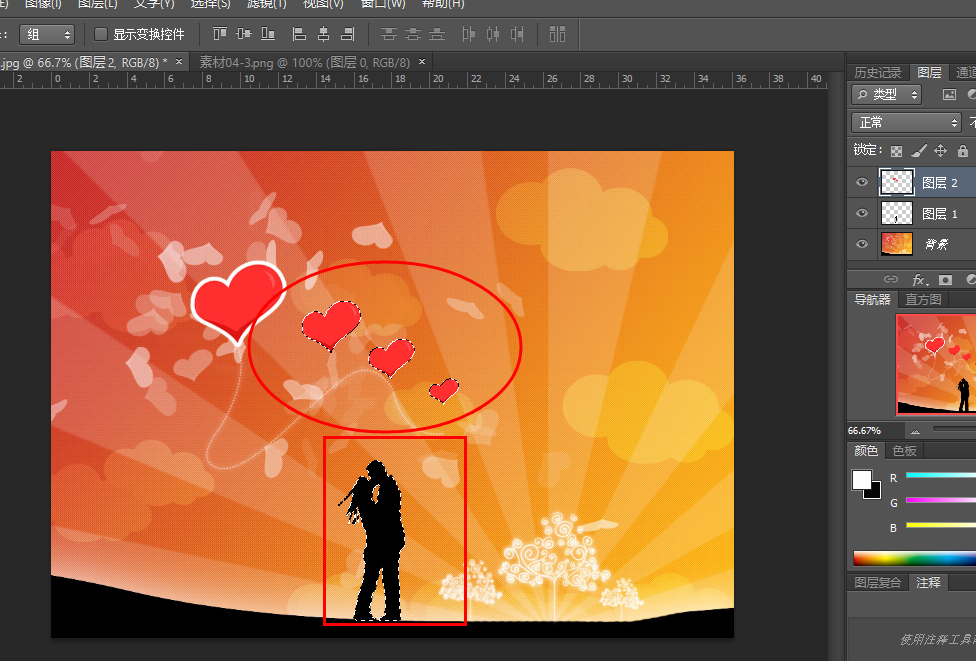
Task: Select 图层 2 layer thumbnail
Action: coord(897,182)
